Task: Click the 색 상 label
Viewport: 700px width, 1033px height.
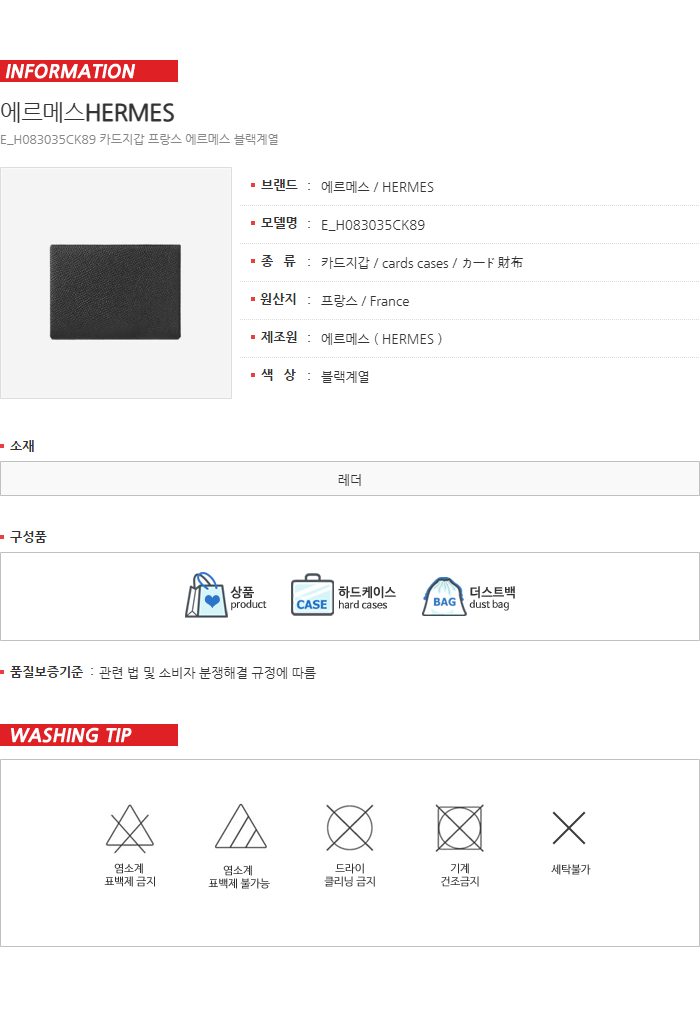Action: click(x=279, y=376)
